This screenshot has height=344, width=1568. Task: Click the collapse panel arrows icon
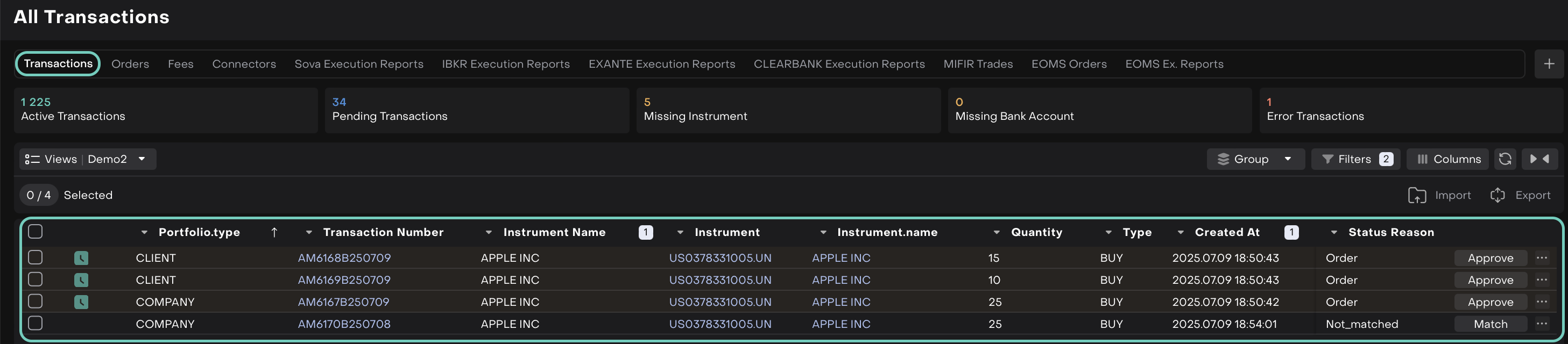[x=1539, y=159]
